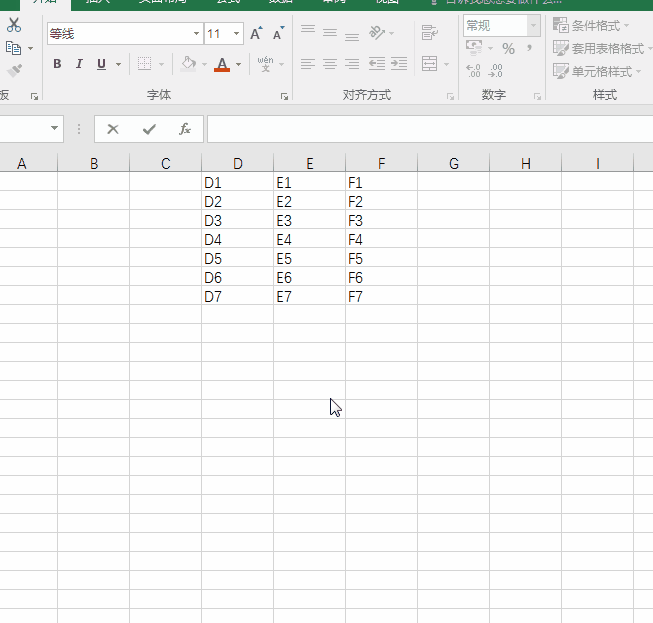Select column header G
The height and width of the screenshot is (623, 653).
coord(453,163)
